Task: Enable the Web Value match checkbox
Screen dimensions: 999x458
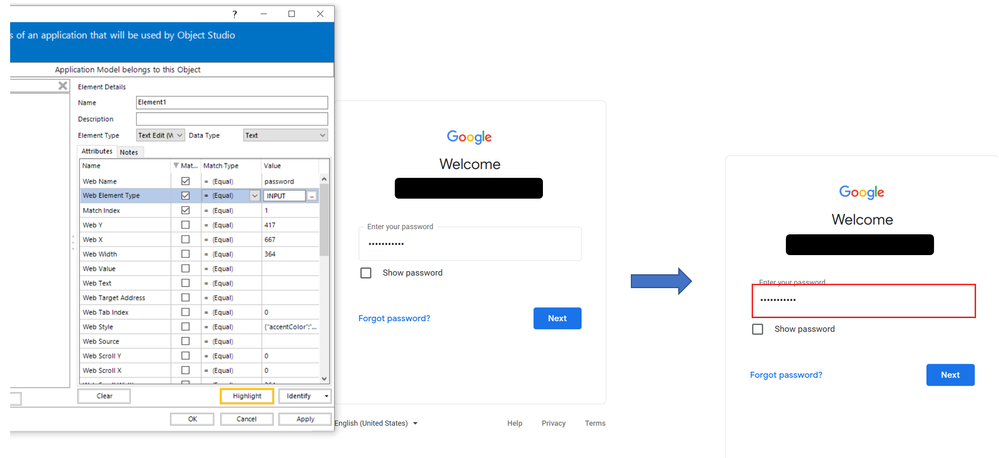Action: [185, 268]
